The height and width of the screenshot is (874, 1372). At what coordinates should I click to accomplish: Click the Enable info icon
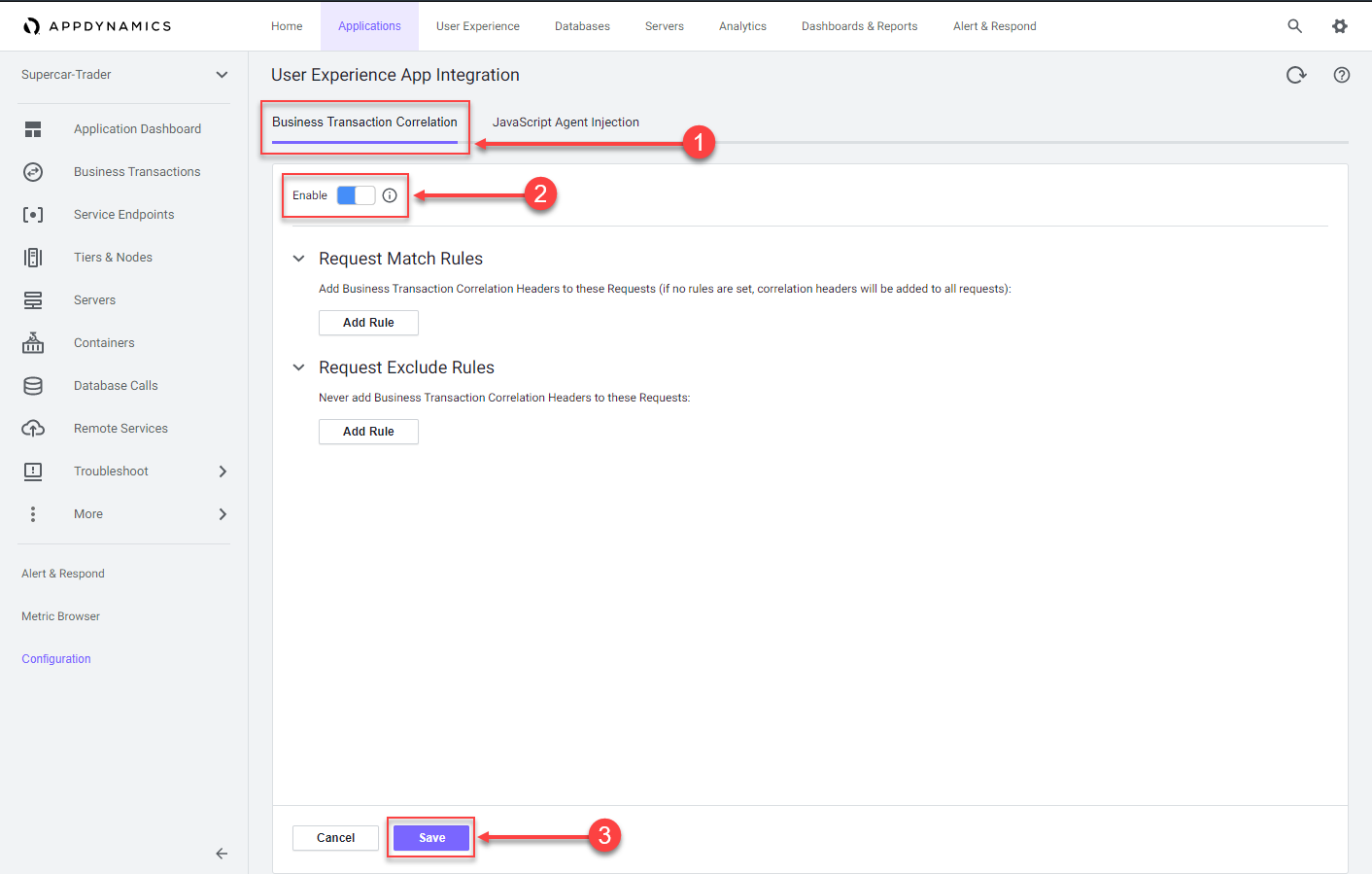(390, 195)
